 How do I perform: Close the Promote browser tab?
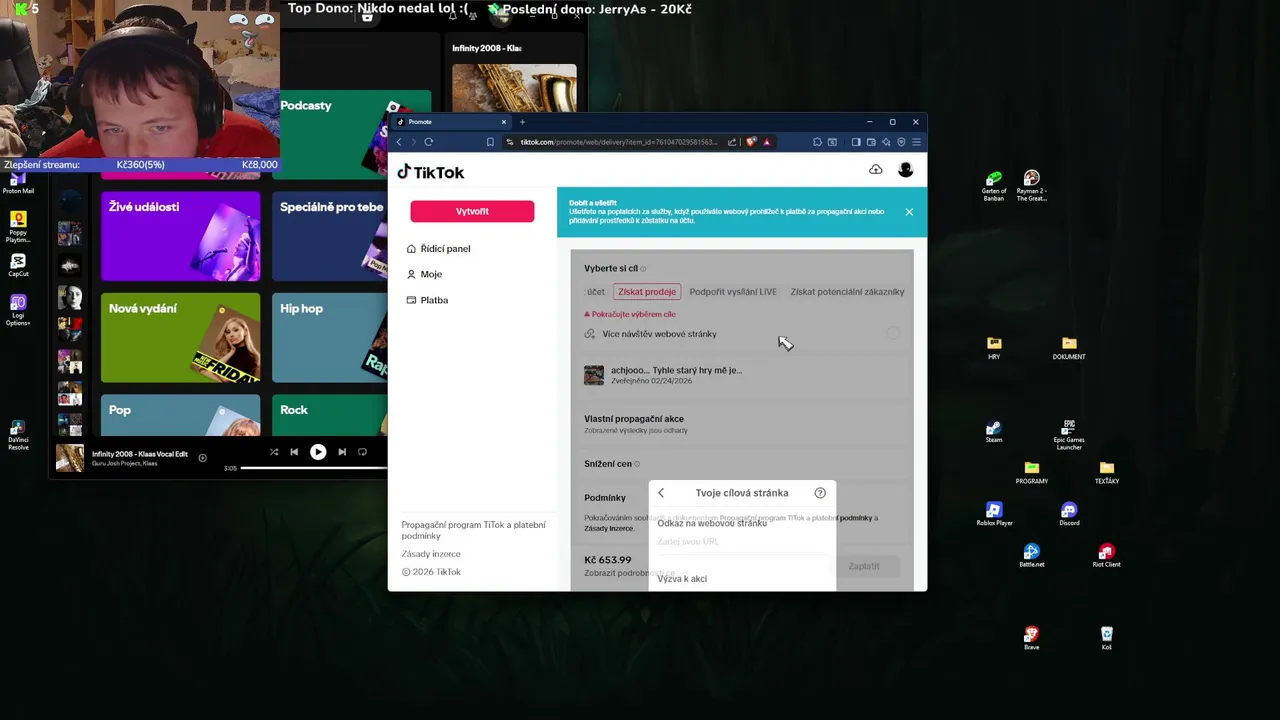504,122
